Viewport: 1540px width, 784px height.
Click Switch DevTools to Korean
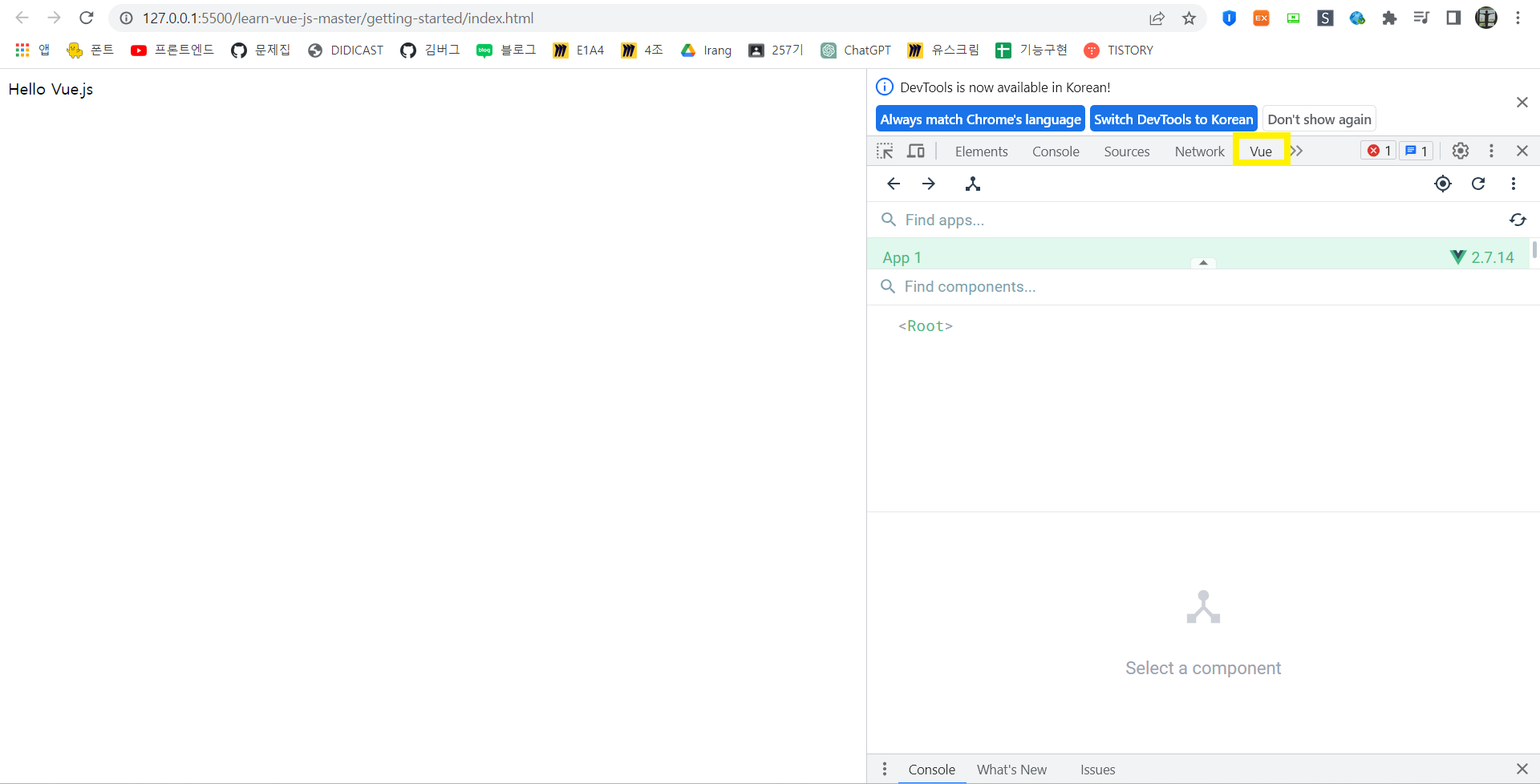(1173, 119)
